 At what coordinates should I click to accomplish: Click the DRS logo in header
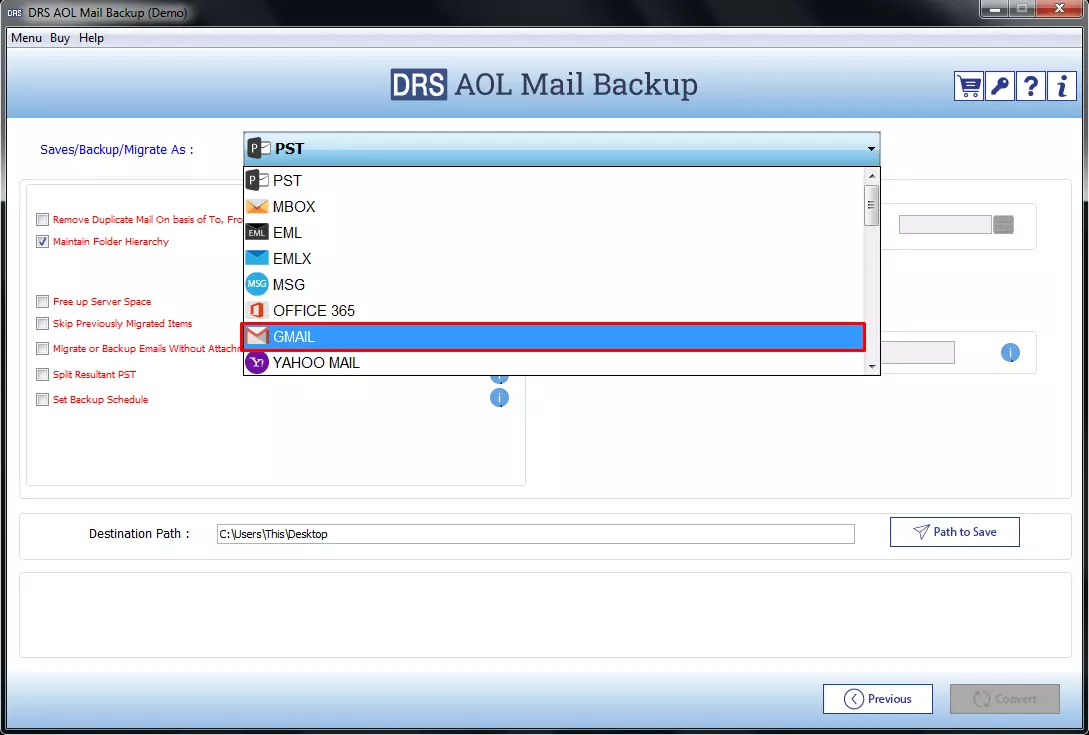tap(419, 85)
